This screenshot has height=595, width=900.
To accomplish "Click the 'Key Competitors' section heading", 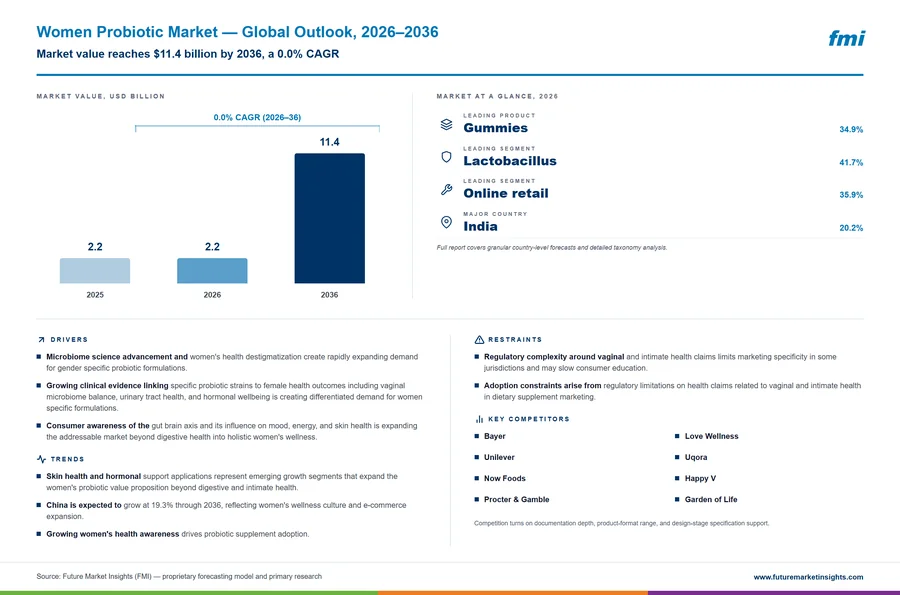I will pos(529,419).
